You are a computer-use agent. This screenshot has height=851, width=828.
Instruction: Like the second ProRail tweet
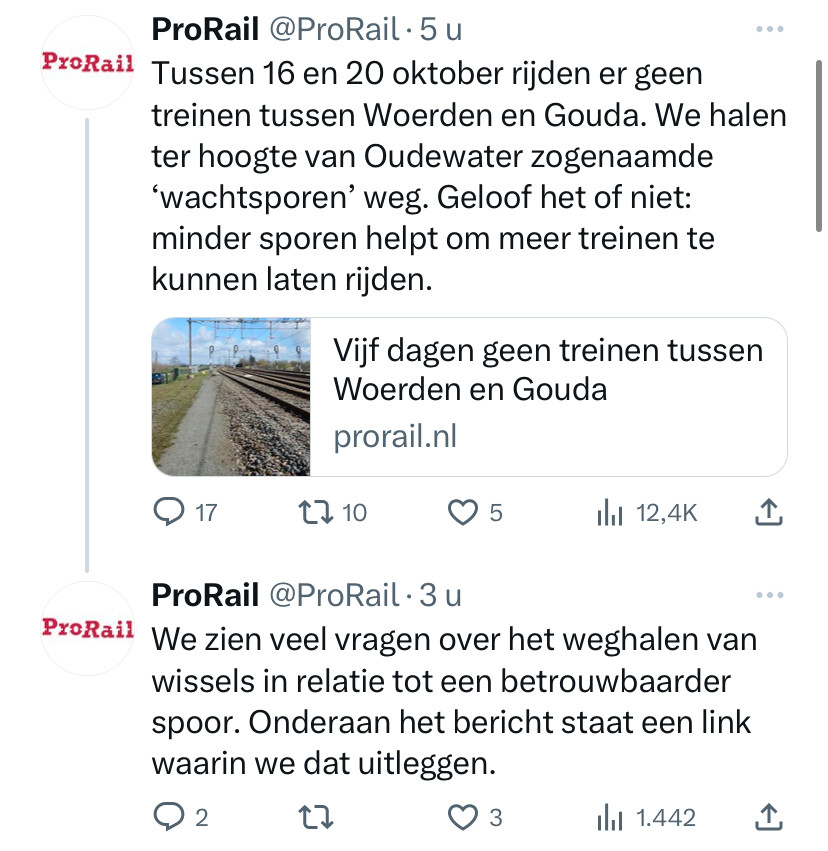coord(462,818)
